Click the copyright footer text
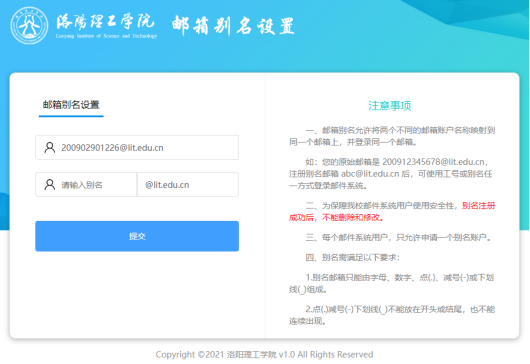 pos(264,355)
